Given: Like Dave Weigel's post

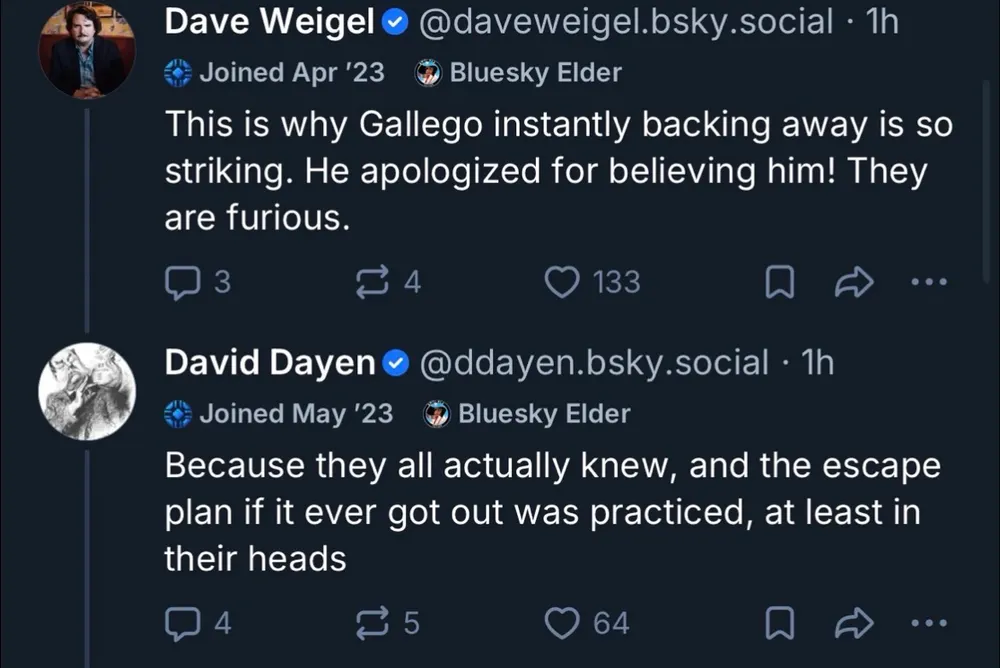Looking at the screenshot, I should (x=562, y=283).
